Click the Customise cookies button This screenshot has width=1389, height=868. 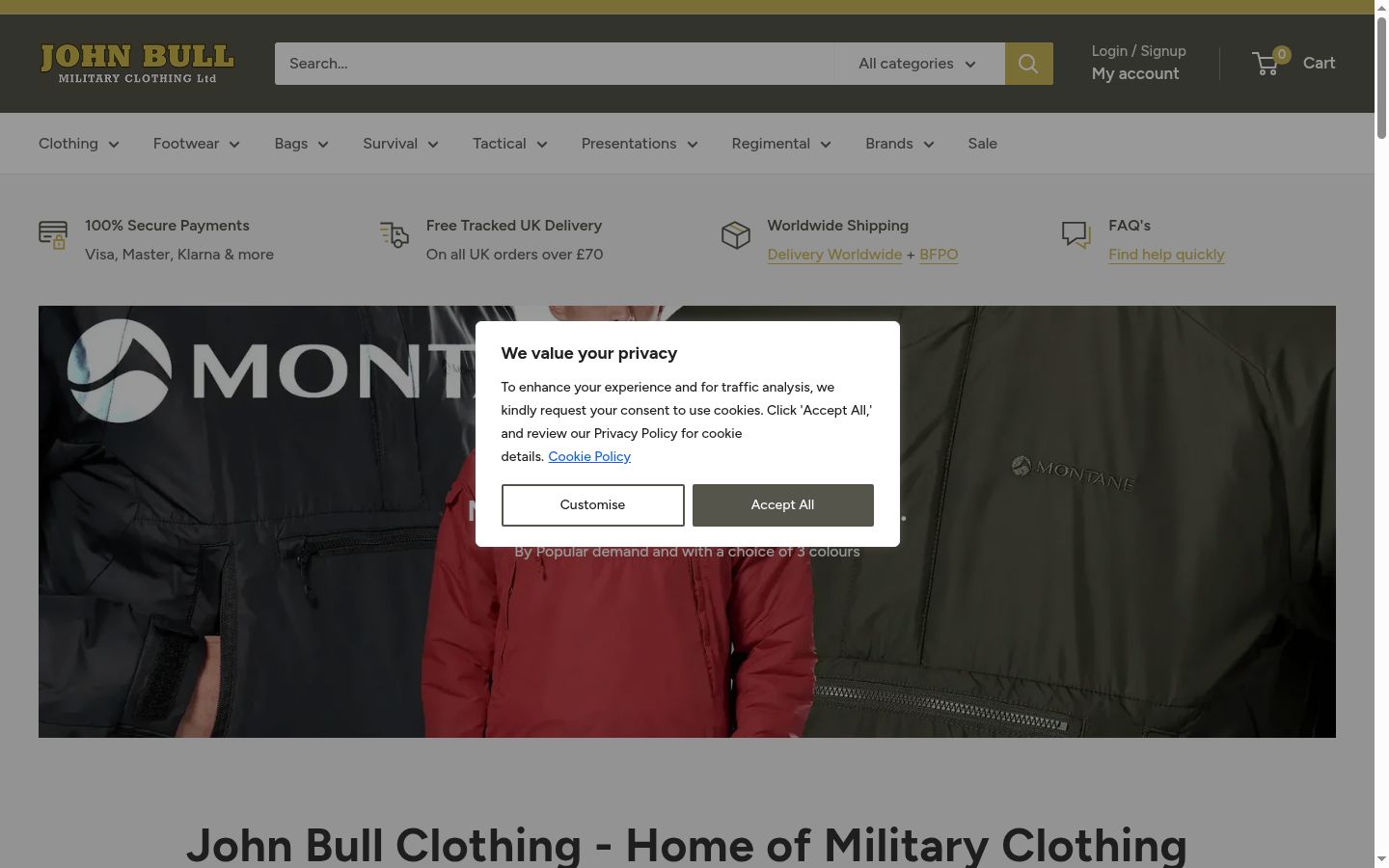pyautogui.click(x=593, y=505)
